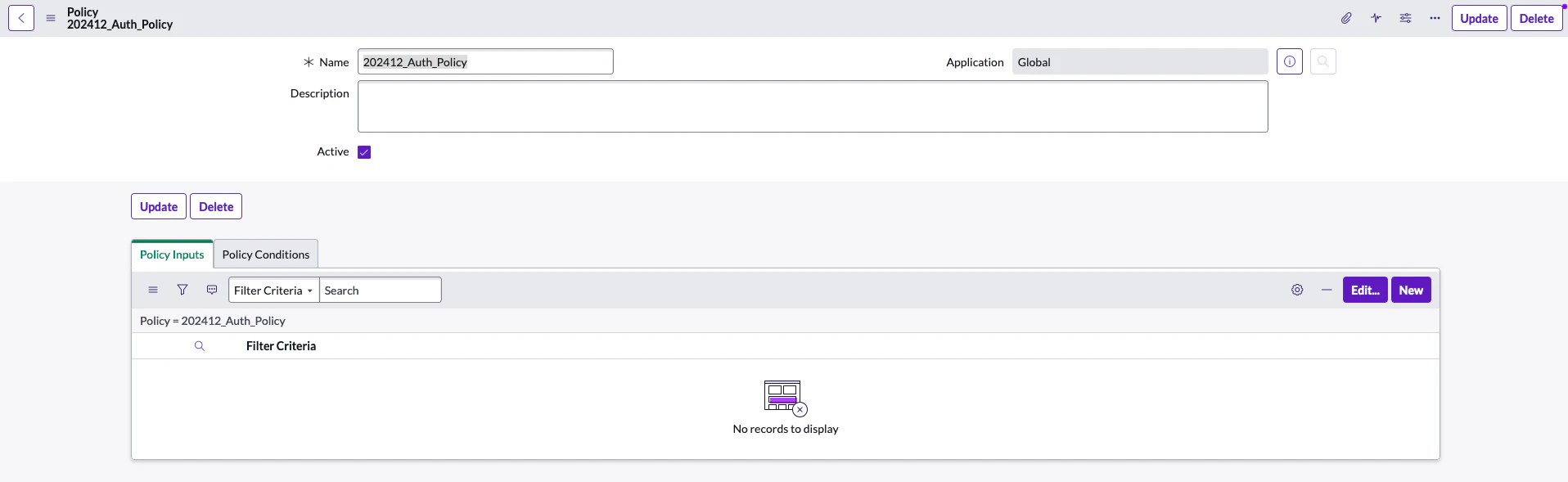The image size is (1568, 482).
Task: Open the Filter Criteria search field dropdown
Action: click(x=273, y=290)
